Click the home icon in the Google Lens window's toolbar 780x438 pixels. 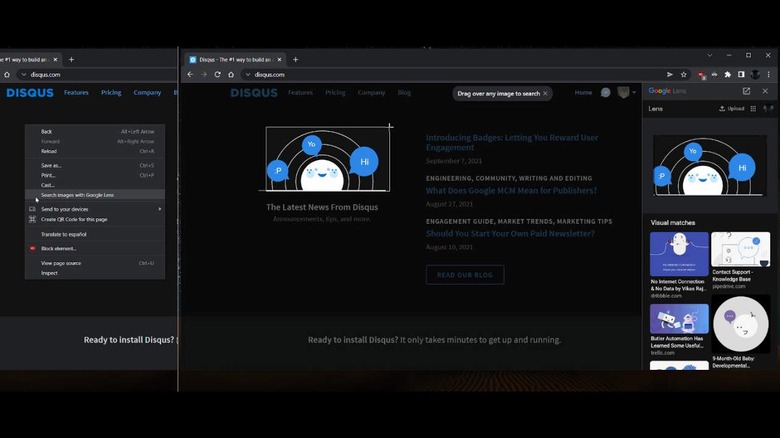[x=231, y=74]
